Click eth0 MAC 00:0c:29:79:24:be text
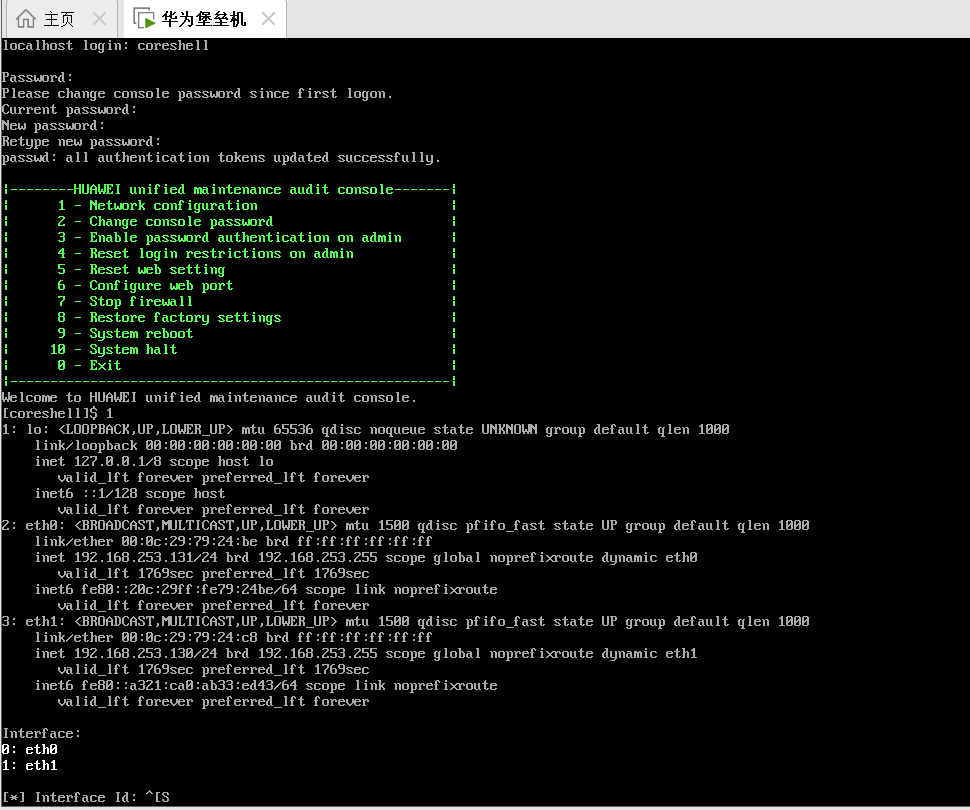The height and width of the screenshot is (810, 970). click(189, 541)
